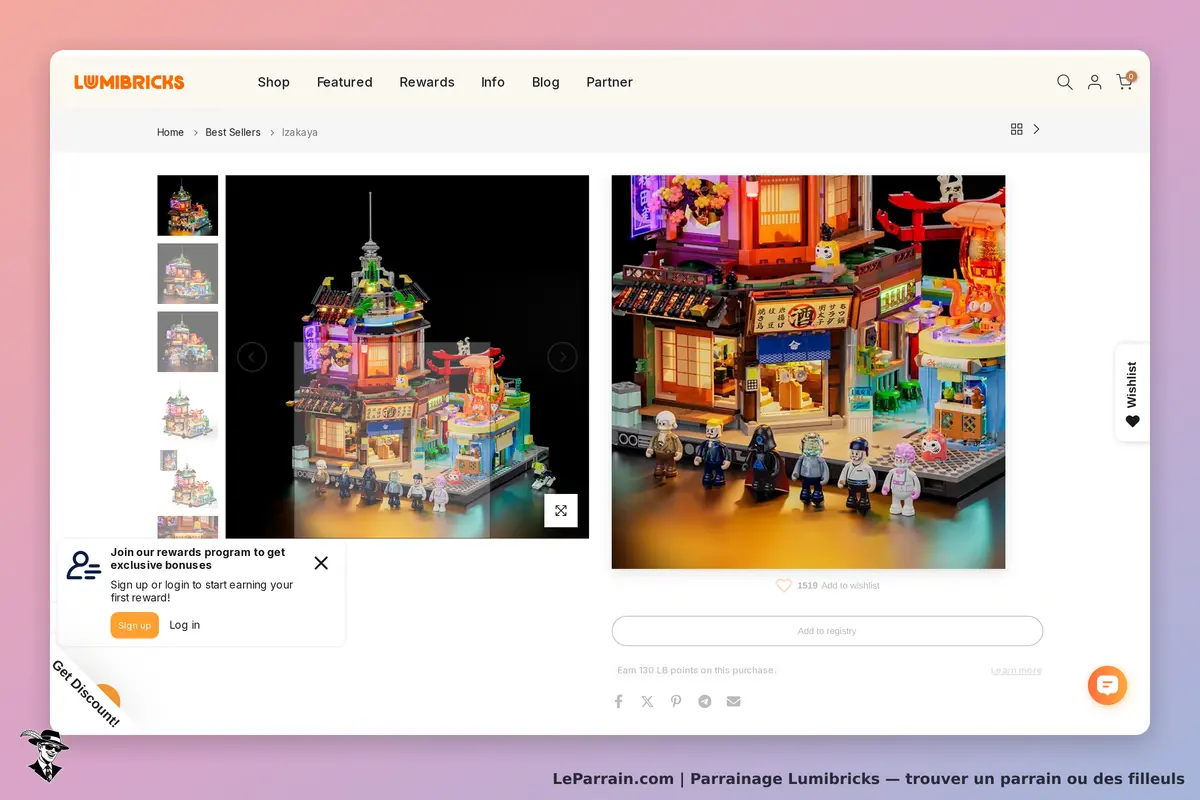Expand gallery image to fullscreen
This screenshot has height=800, width=1200.
[x=561, y=510]
